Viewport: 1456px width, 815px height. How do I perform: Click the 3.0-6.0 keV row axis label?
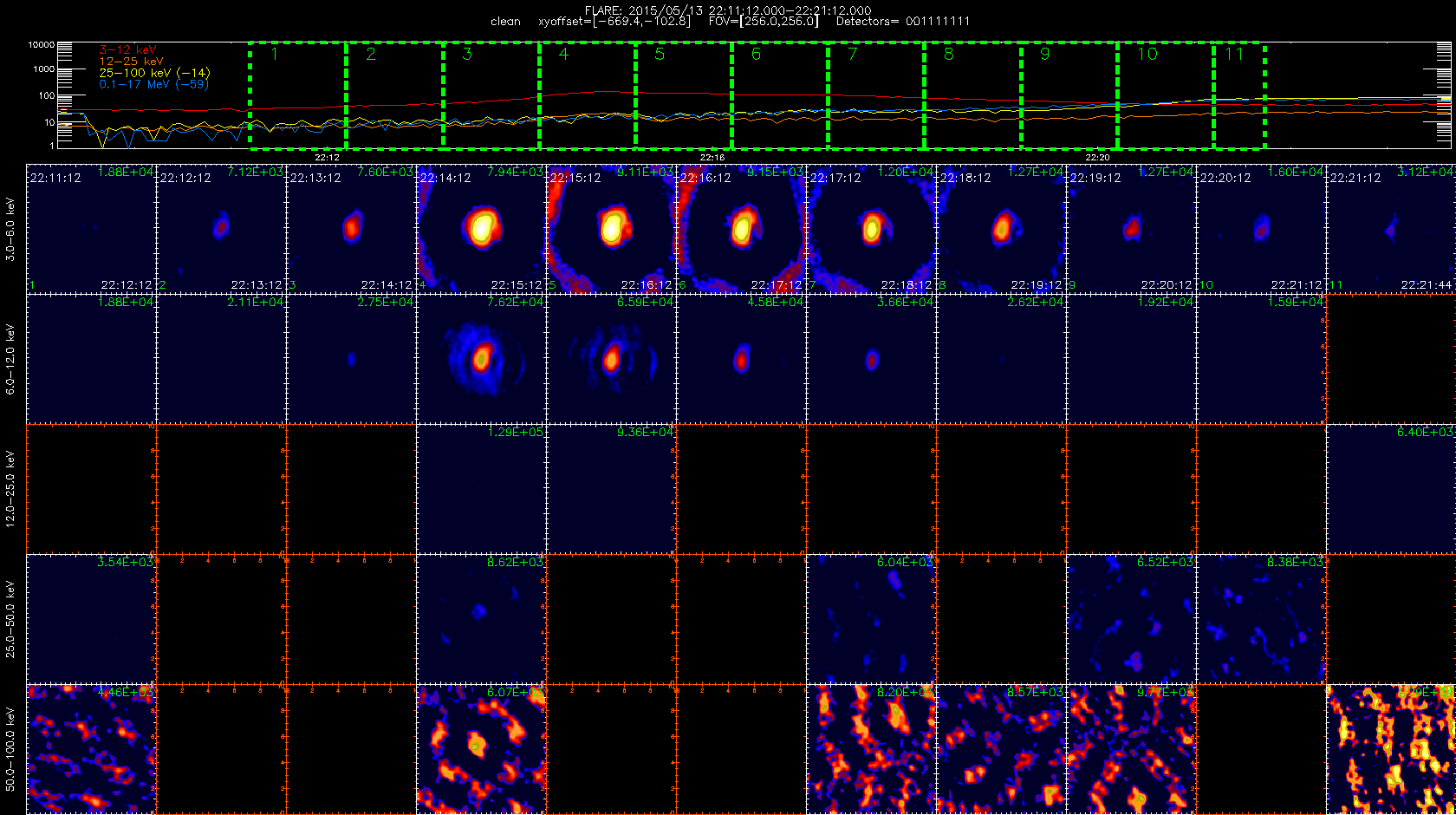click(10, 229)
